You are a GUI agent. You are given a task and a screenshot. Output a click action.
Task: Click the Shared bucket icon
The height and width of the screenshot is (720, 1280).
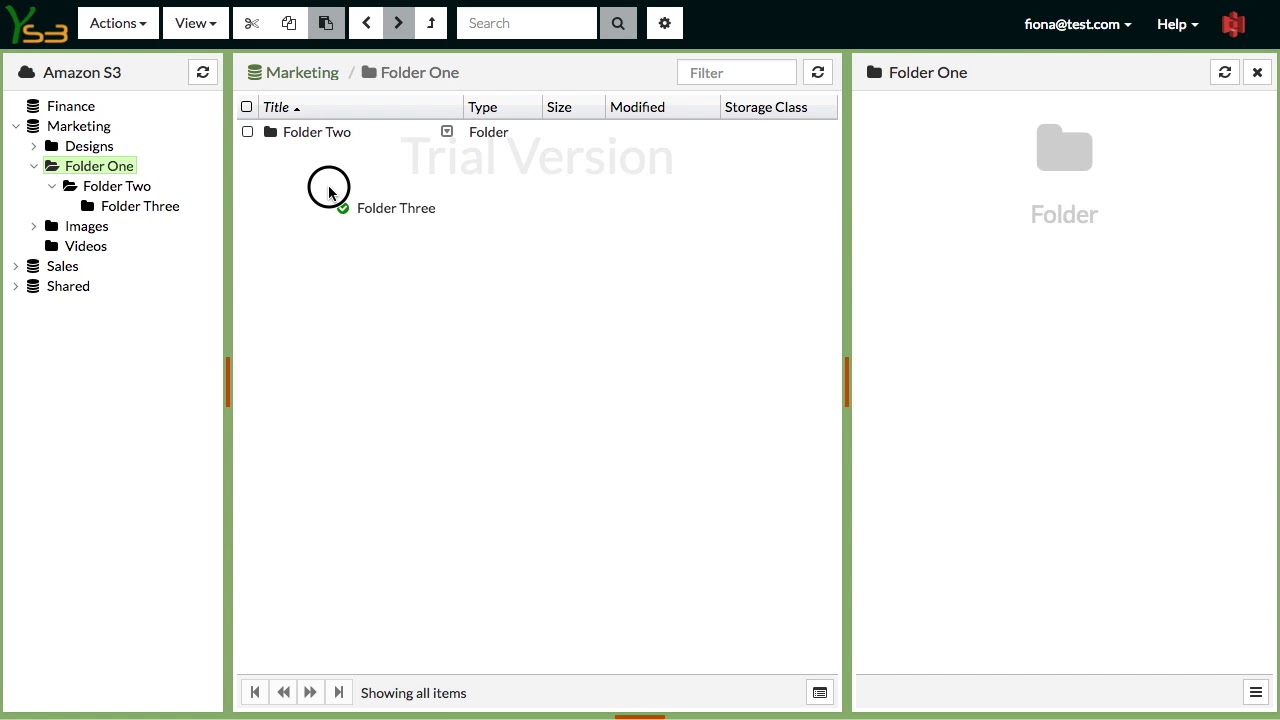pyautogui.click(x=34, y=286)
